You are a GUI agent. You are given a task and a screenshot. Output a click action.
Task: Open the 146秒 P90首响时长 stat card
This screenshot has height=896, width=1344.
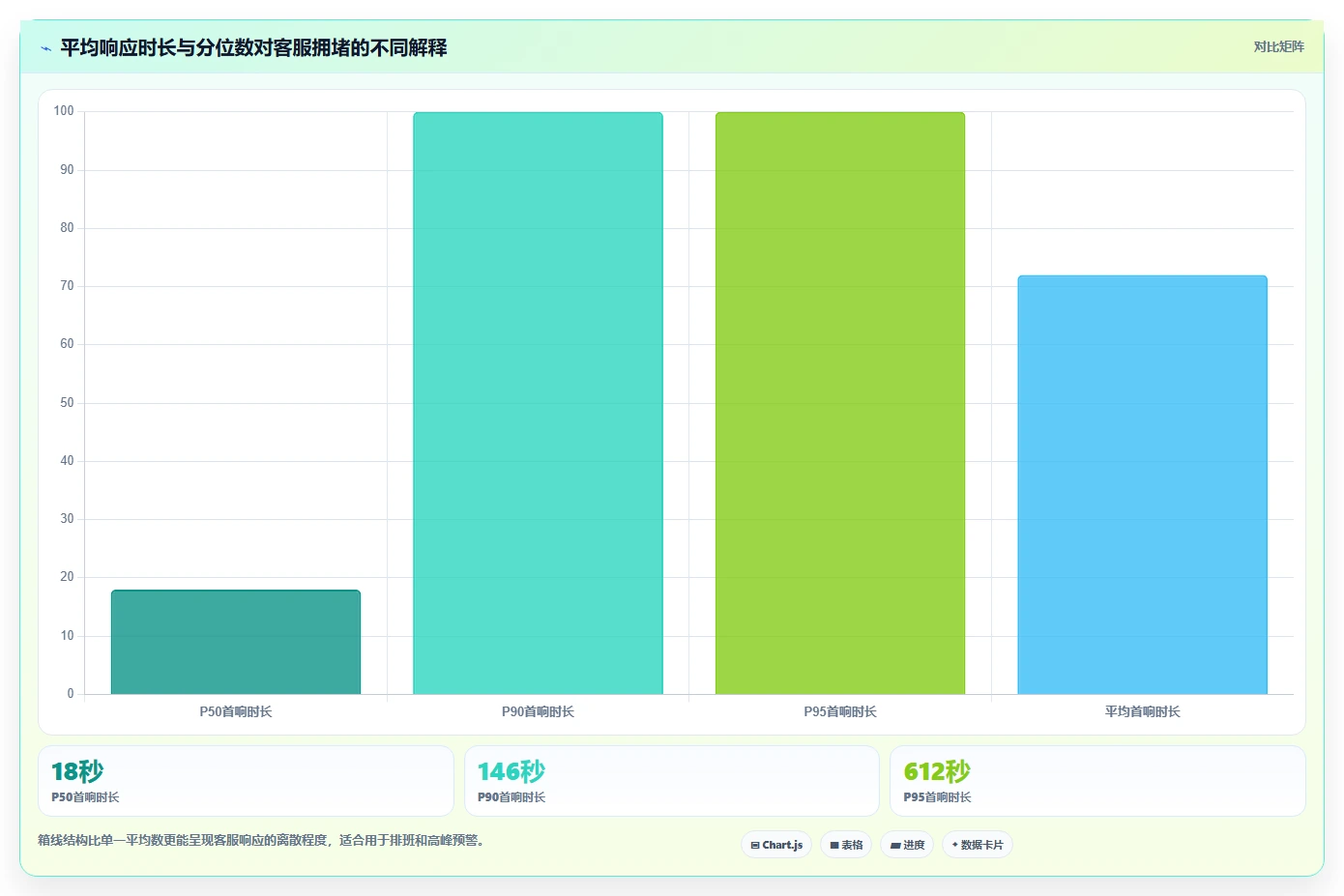672,781
